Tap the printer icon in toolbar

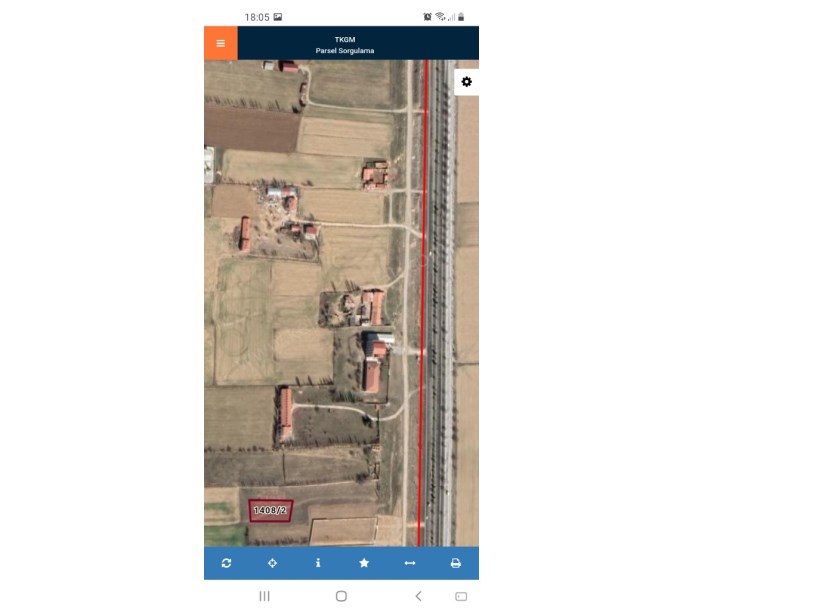point(455,563)
